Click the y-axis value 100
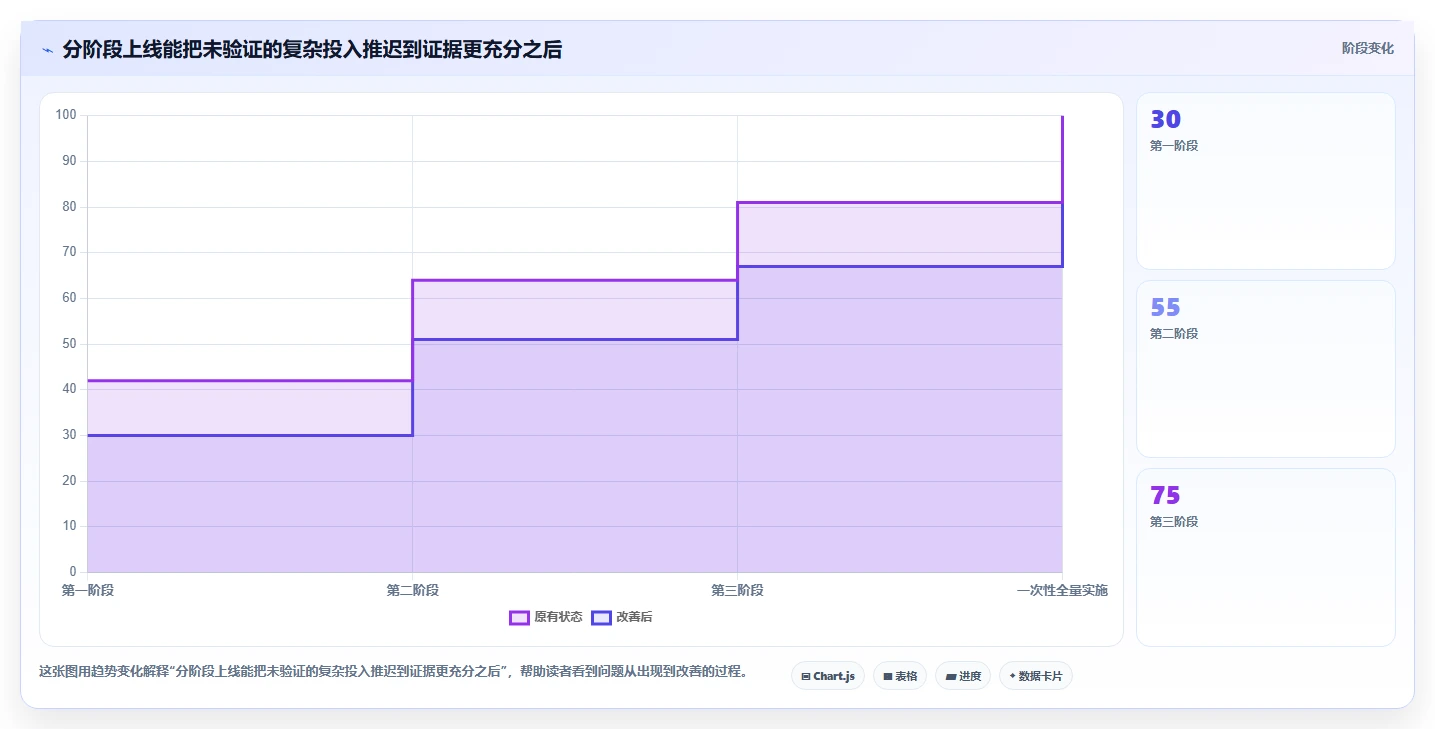 [66, 115]
